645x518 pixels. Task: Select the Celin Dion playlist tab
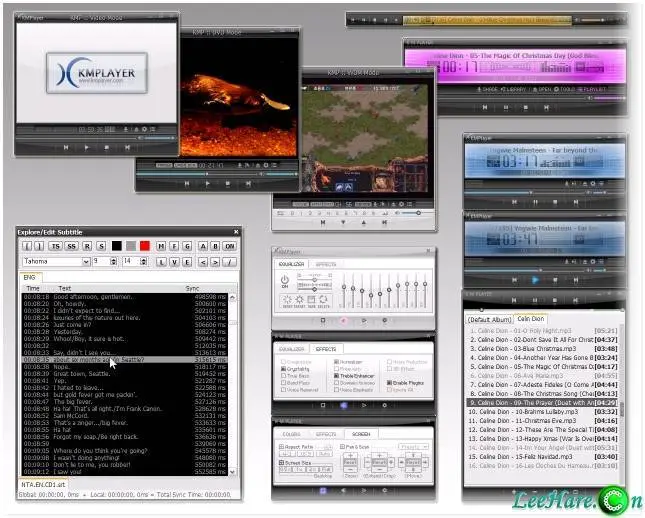click(x=531, y=319)
